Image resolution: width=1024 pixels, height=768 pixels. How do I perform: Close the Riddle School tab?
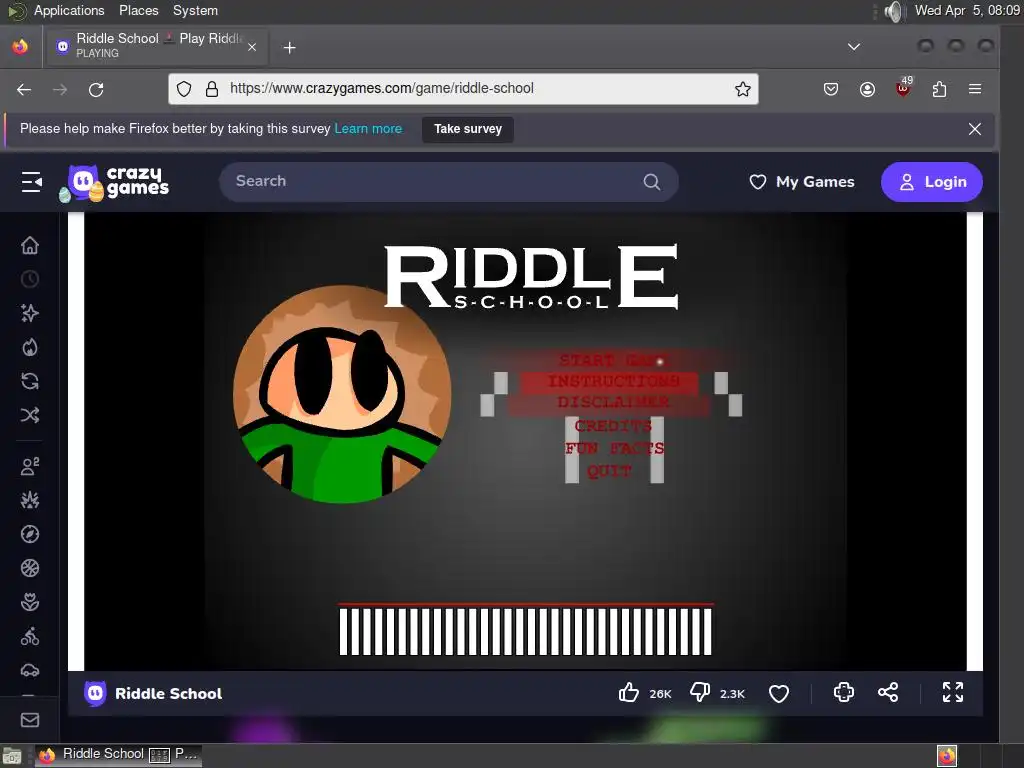coord(252,47)
